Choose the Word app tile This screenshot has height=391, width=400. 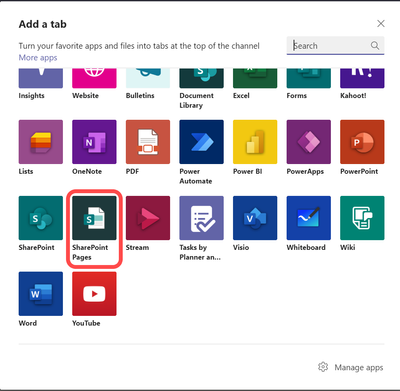click(41, 294)
